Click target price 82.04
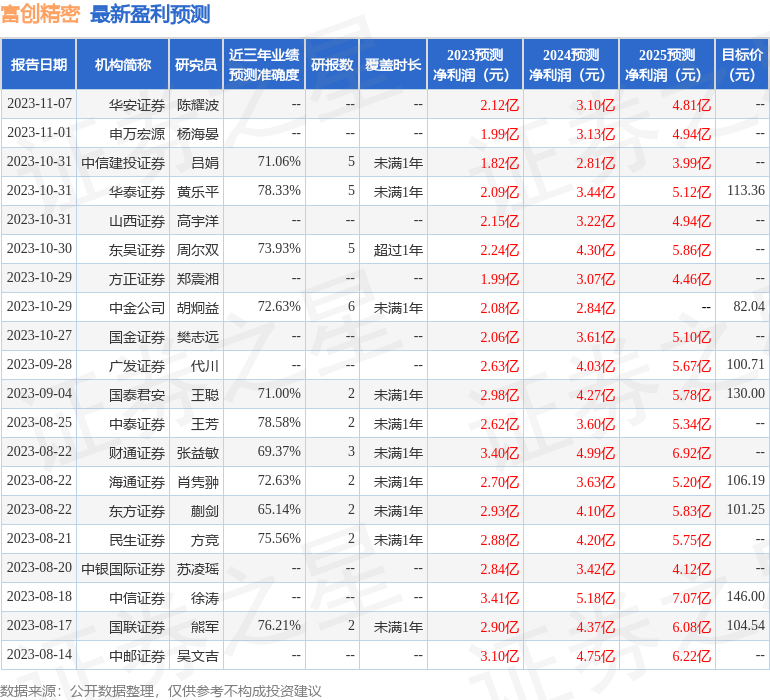 pyautogui.click(x=749, y=307)
